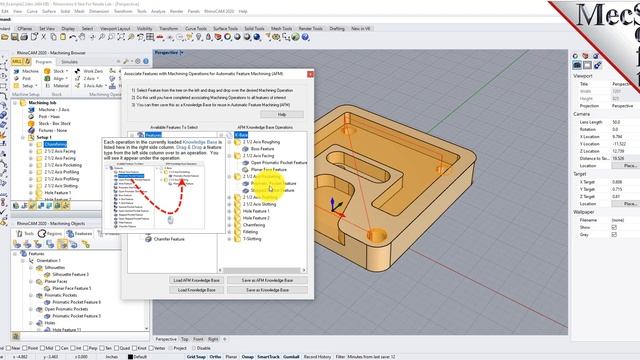Image resolution: width=640 pixels, height=360 pixels.
Task: Click the Zoom Extents icon in toolbar
Action: click(121, 37)
